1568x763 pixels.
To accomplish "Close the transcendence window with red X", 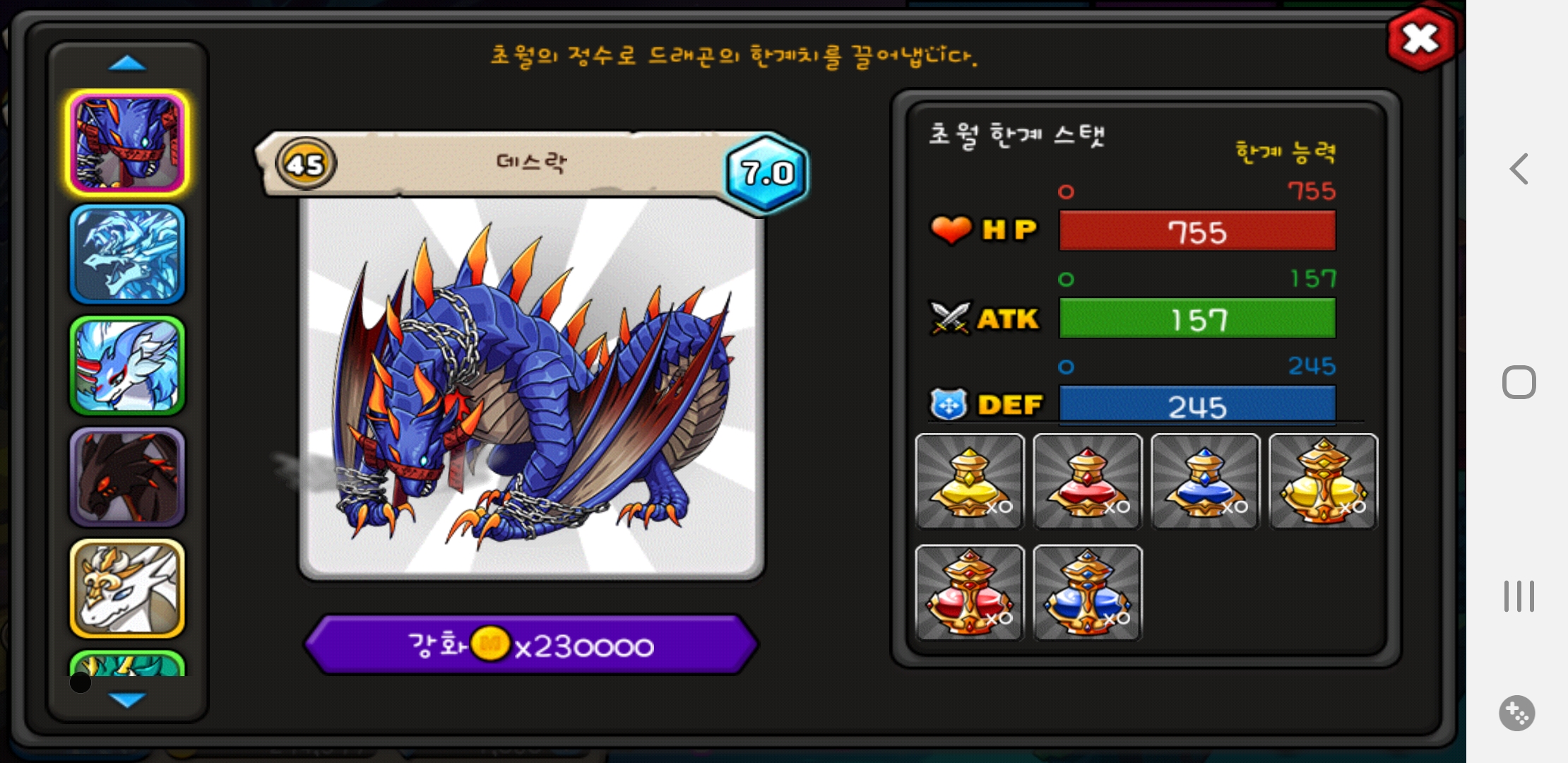I will (x=1421, y=39).
